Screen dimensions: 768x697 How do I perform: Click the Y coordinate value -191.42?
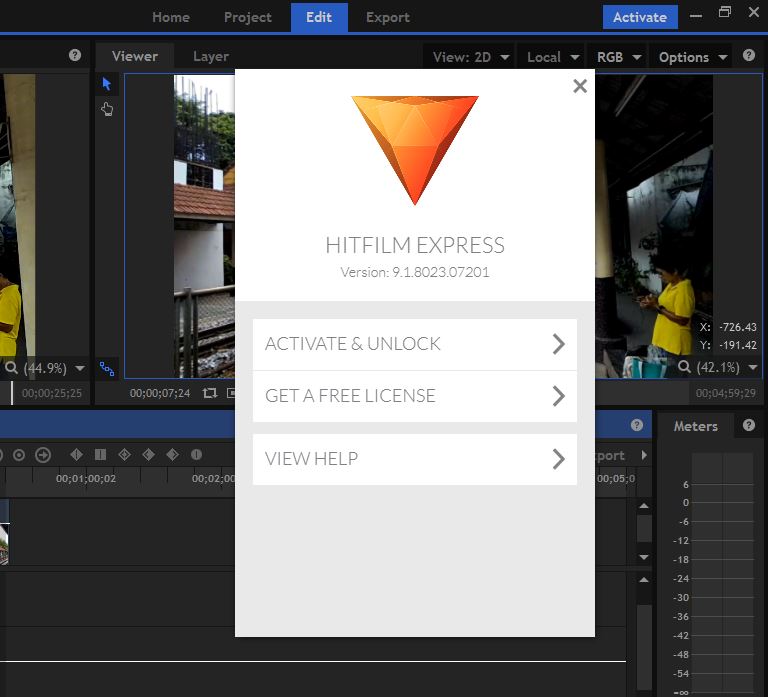[738, 345]
